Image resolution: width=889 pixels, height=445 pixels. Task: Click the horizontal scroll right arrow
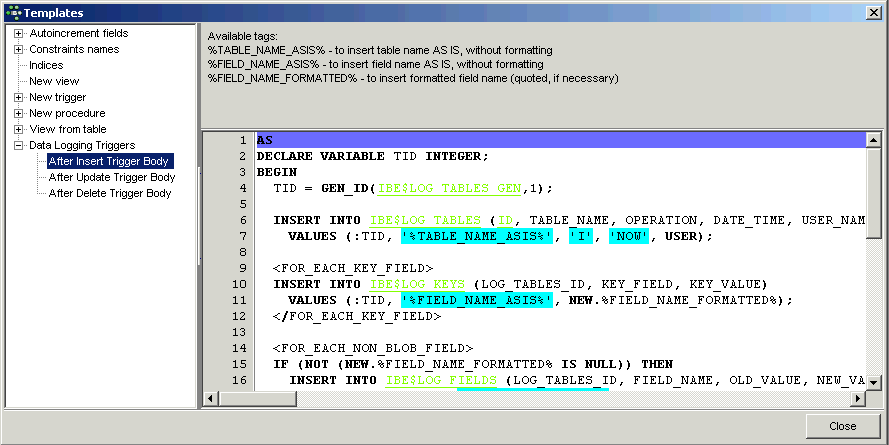pyautogui.click(x=858, y=399)
